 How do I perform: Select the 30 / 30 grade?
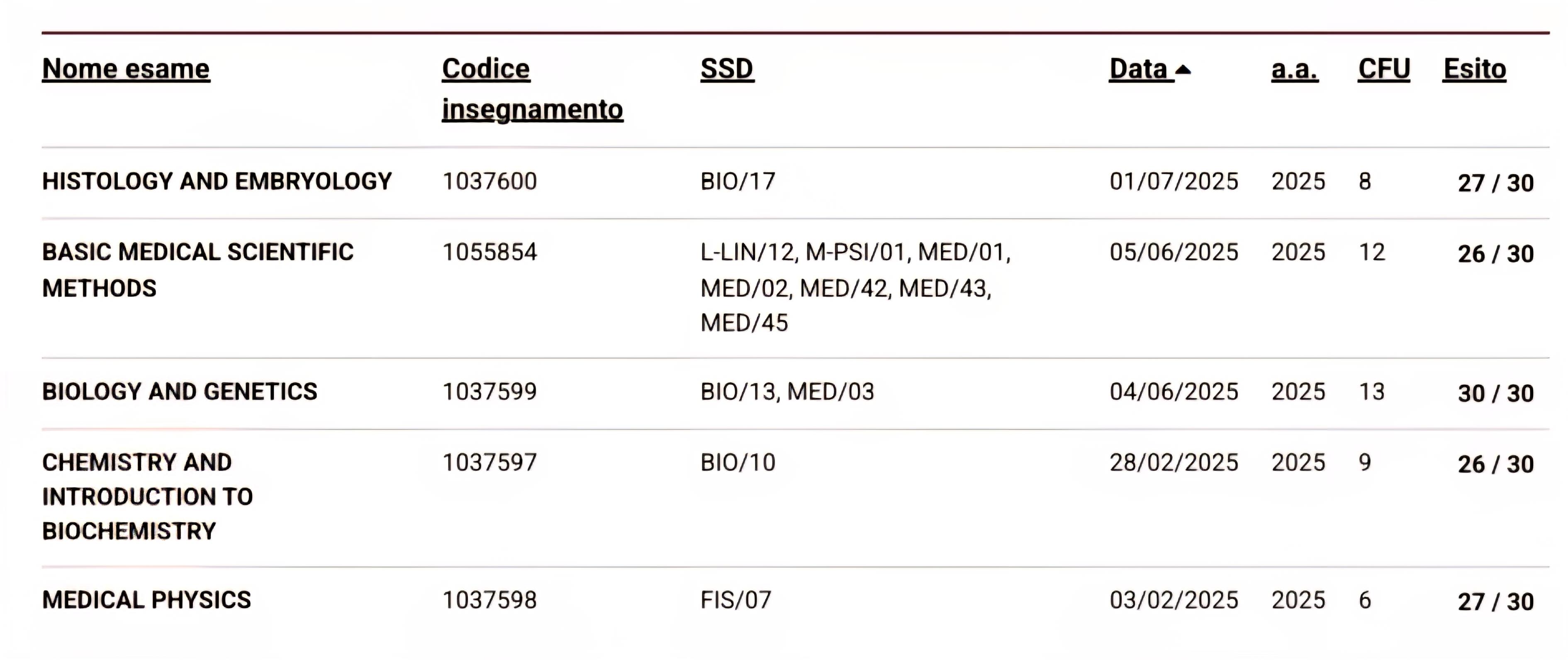click(x=1495, y=393)
